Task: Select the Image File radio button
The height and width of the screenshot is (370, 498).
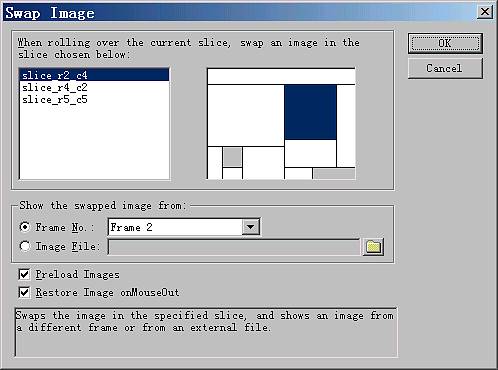Action: pyautogui.click(x=25, y=246)
